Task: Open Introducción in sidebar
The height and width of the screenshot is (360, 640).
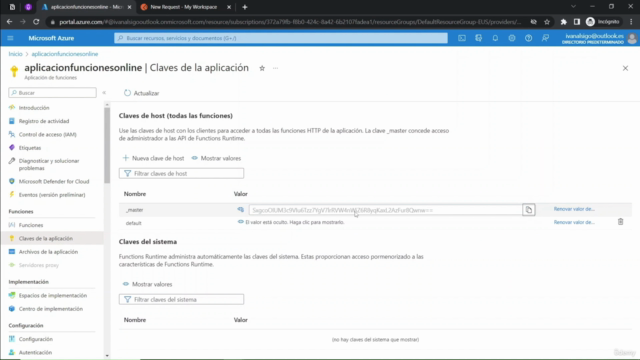Action: (x=34, y=108)
